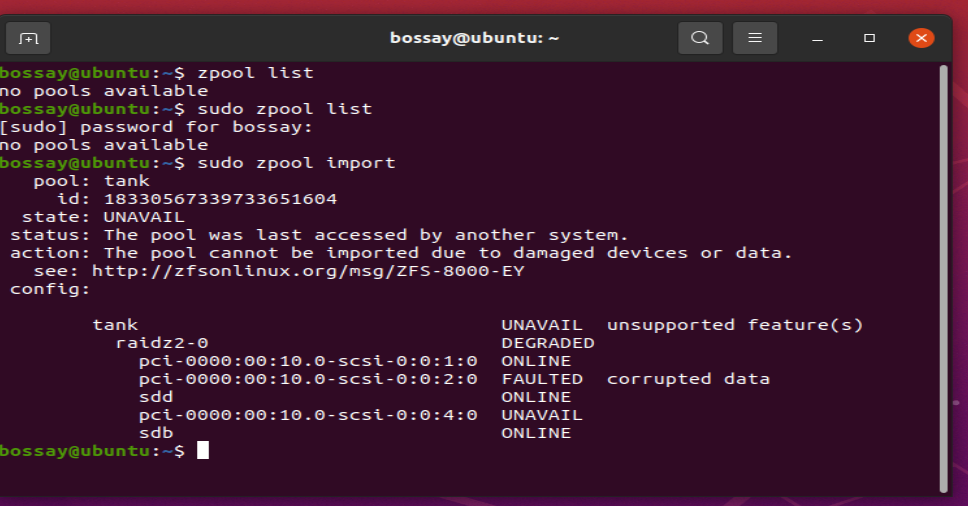Click the raidz2-0 vdev entry
The width and height of the screenshot is (968, 506).
tap(162, 343)
